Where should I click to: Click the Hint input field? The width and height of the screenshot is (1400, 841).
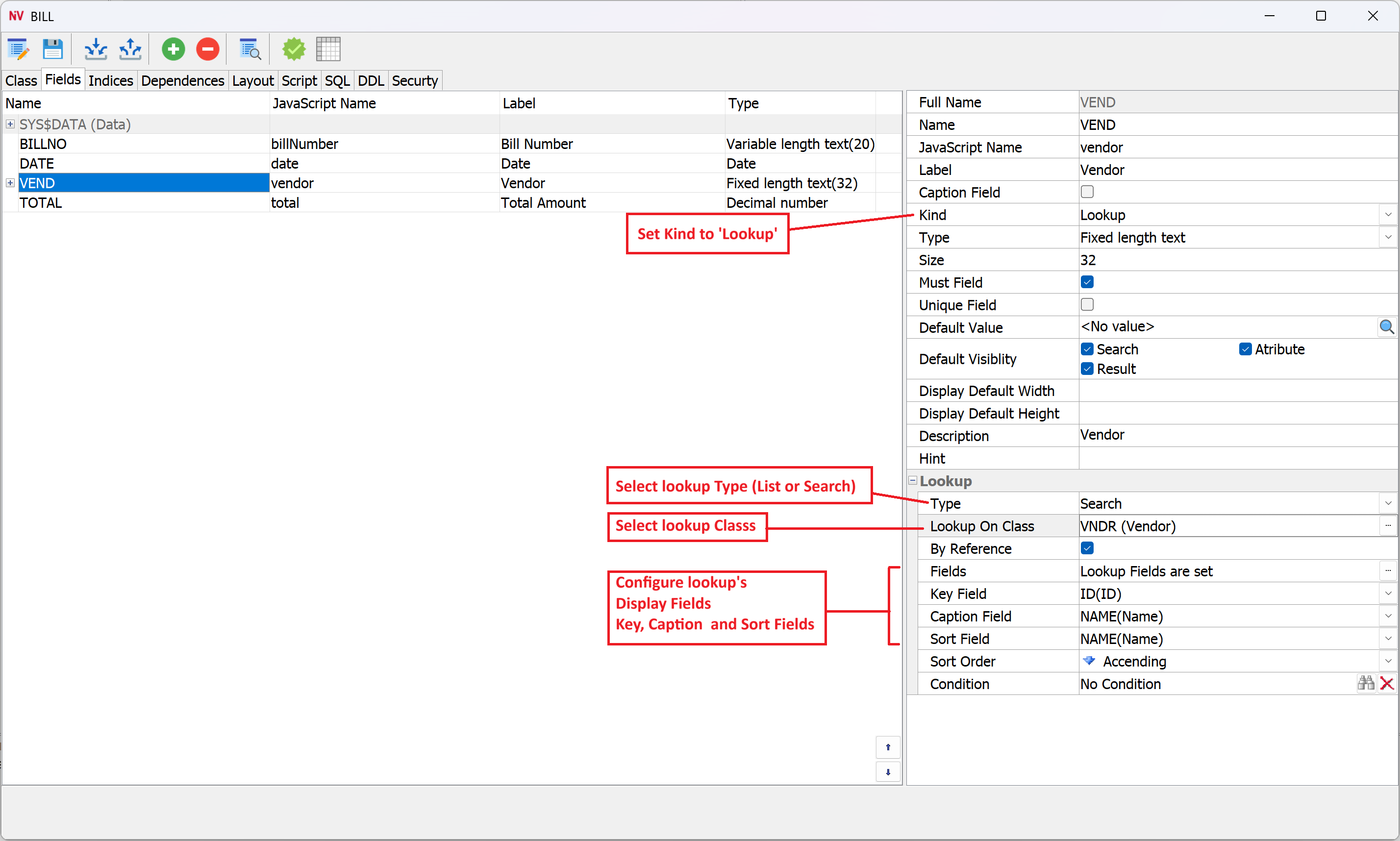[1236, 458]
